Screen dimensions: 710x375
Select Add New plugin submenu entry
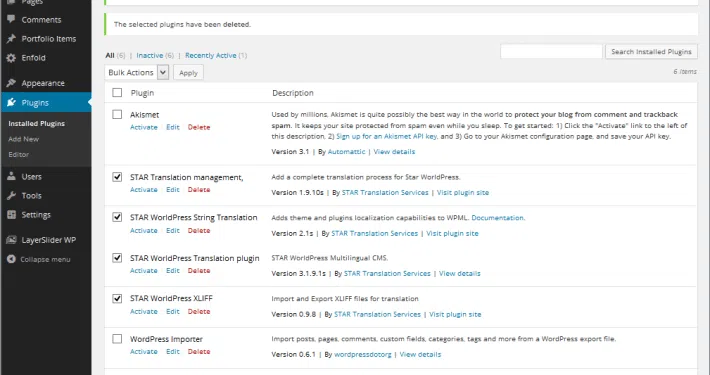click(x=24, y=139)
